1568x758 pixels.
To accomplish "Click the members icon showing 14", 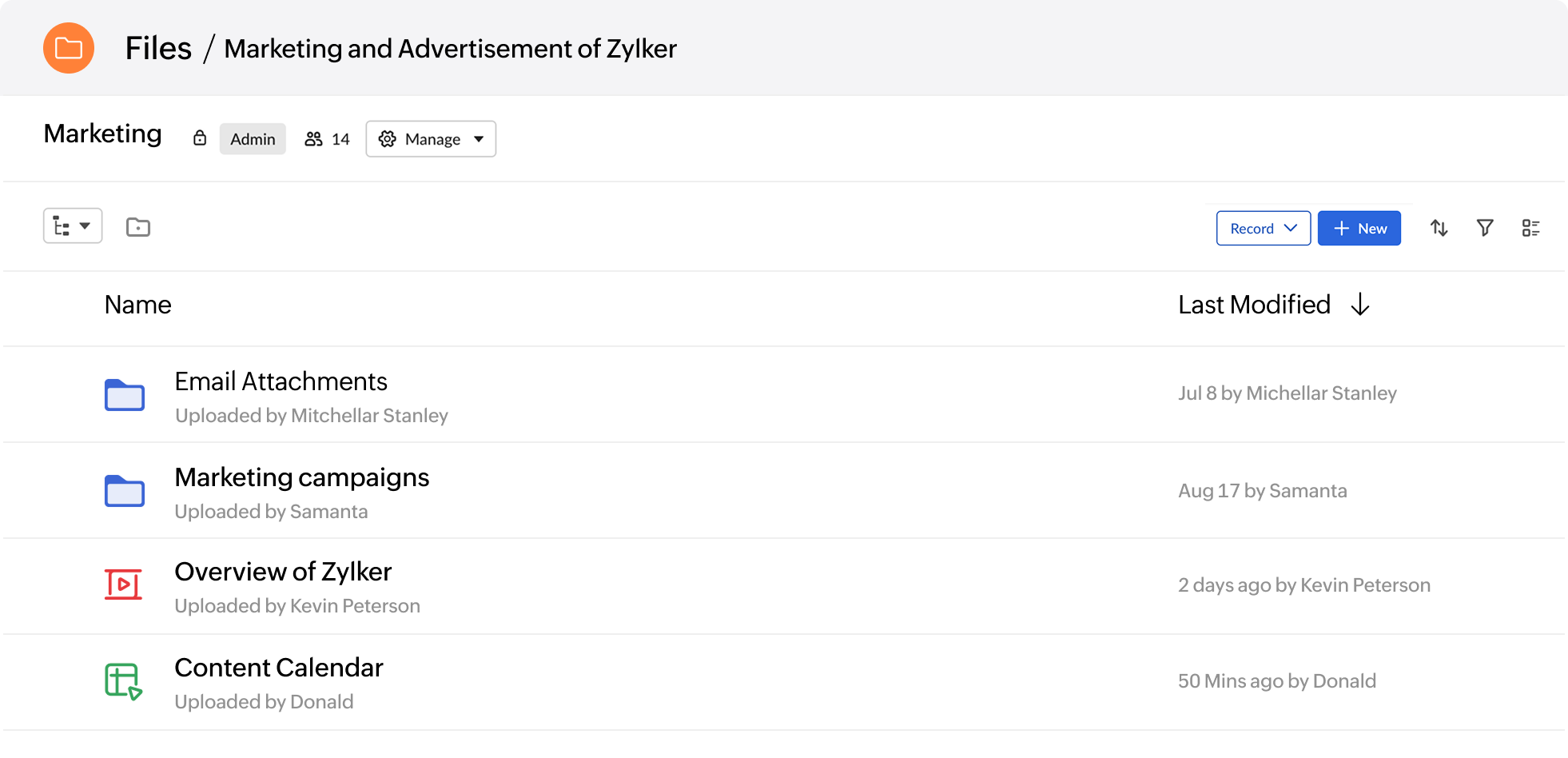I will [x=314, y=139].
